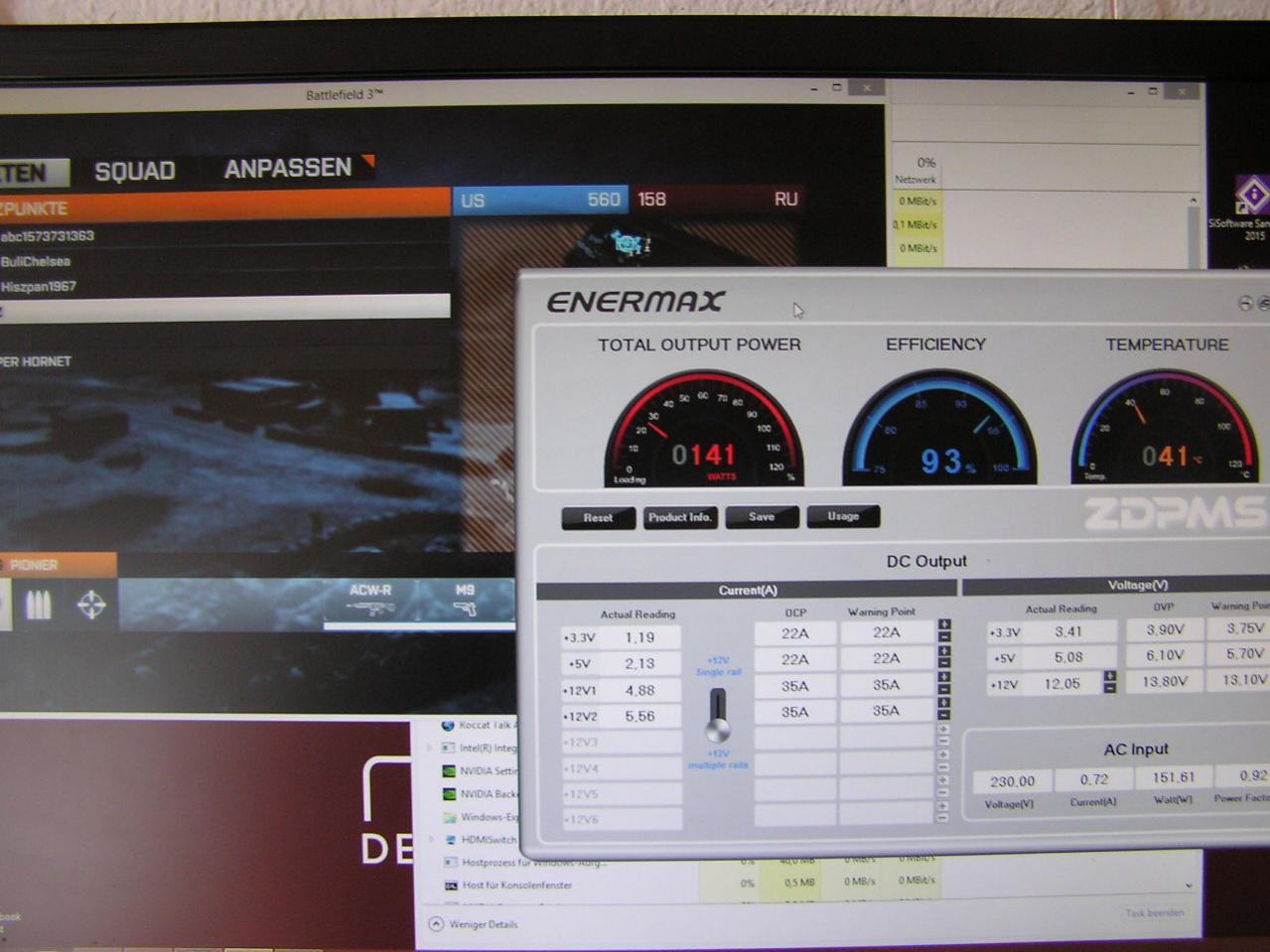Decrease the +12V1 current warning point

click(943, 689)
